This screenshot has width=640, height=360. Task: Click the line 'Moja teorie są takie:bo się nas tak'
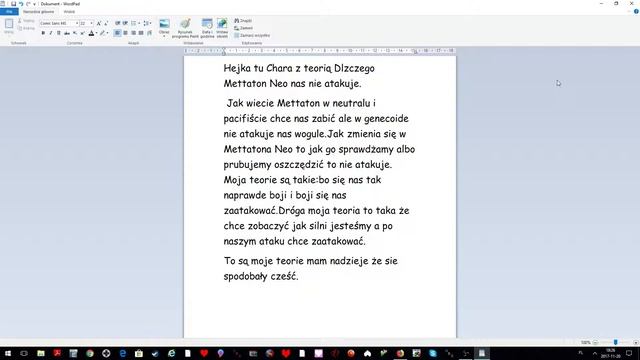[x=302, y=180]
